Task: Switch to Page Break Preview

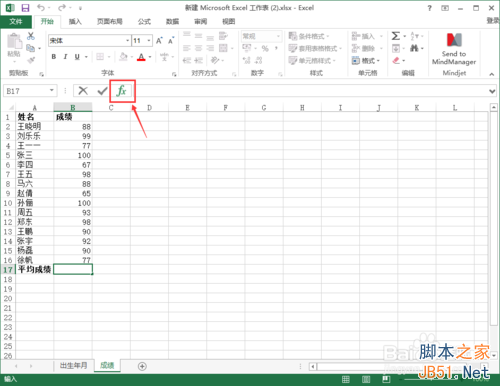Action: 386,379
